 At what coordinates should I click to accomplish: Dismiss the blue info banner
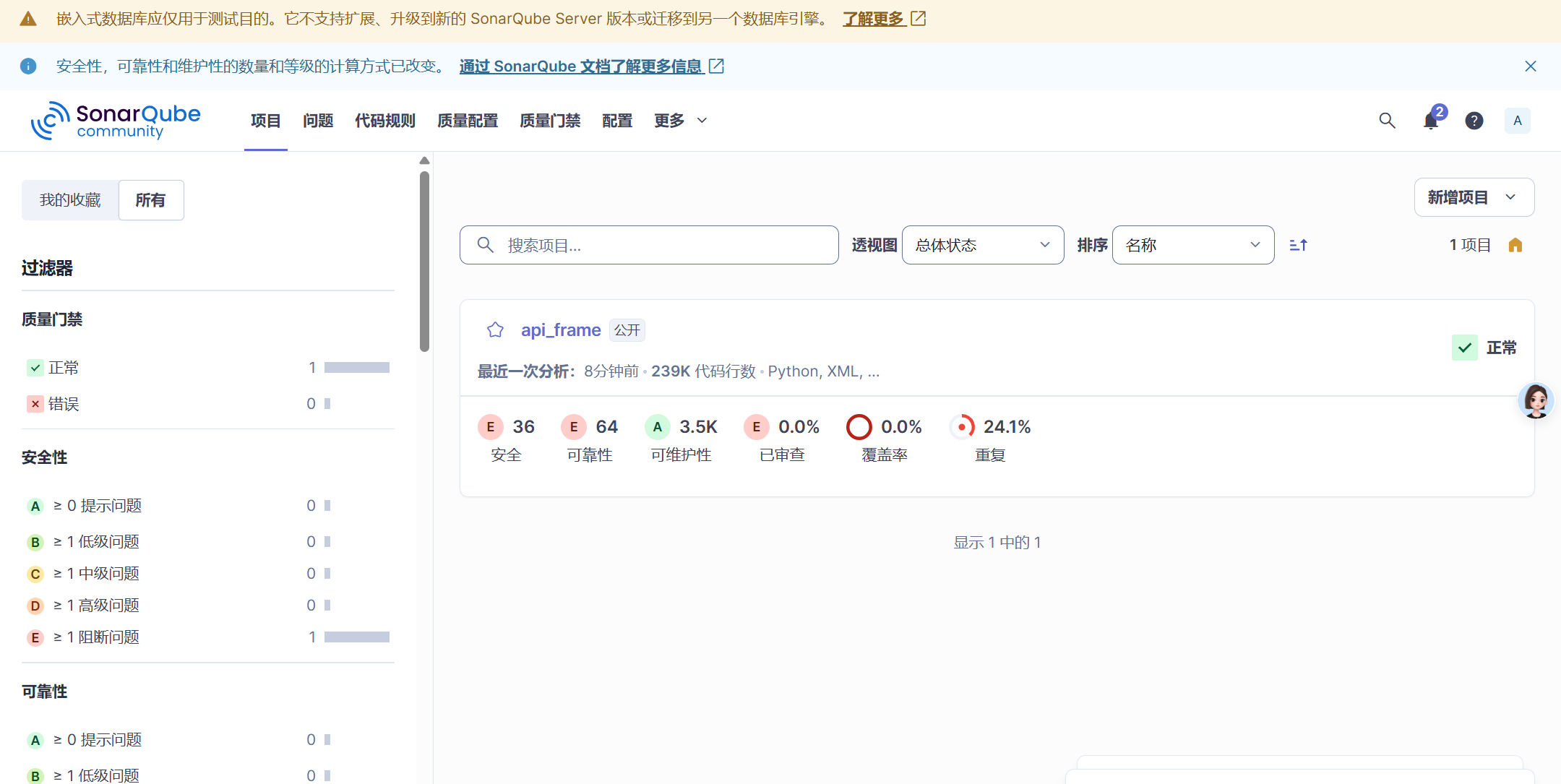tap(1530, 66)
